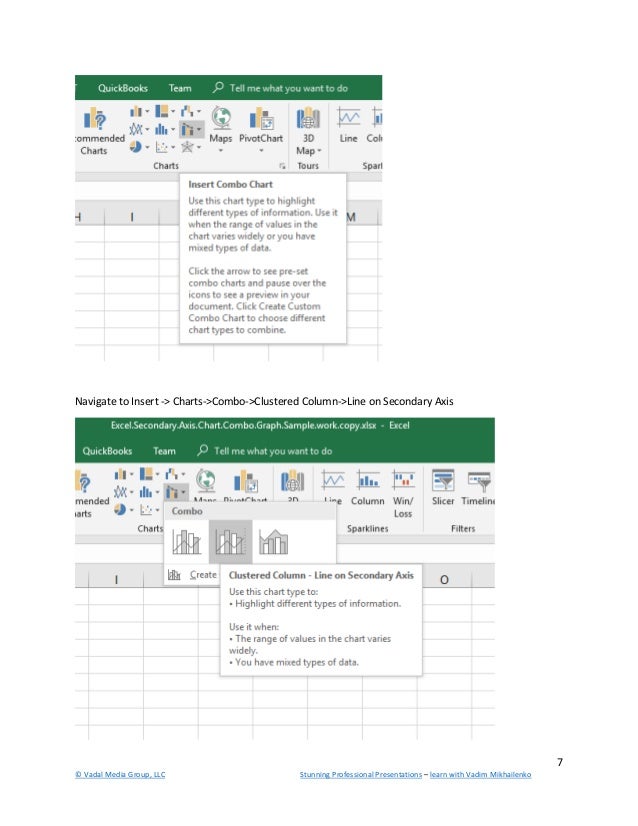Select Line chart icon in Combo dropdown screenshot
The image size is (638, 826).
pyautogui.click(x=120, y=492)
